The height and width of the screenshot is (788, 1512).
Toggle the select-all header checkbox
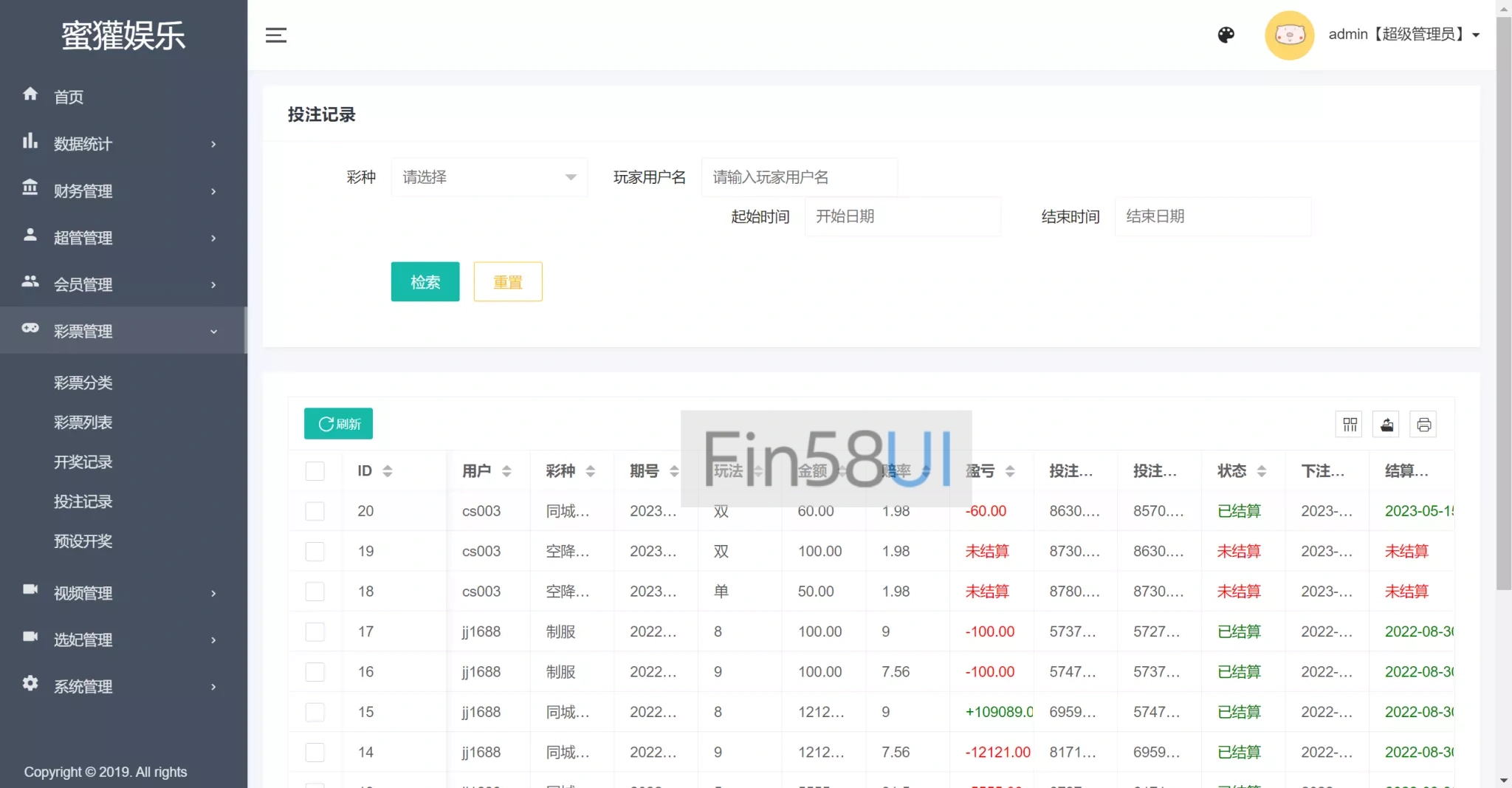tap(315, 471)
